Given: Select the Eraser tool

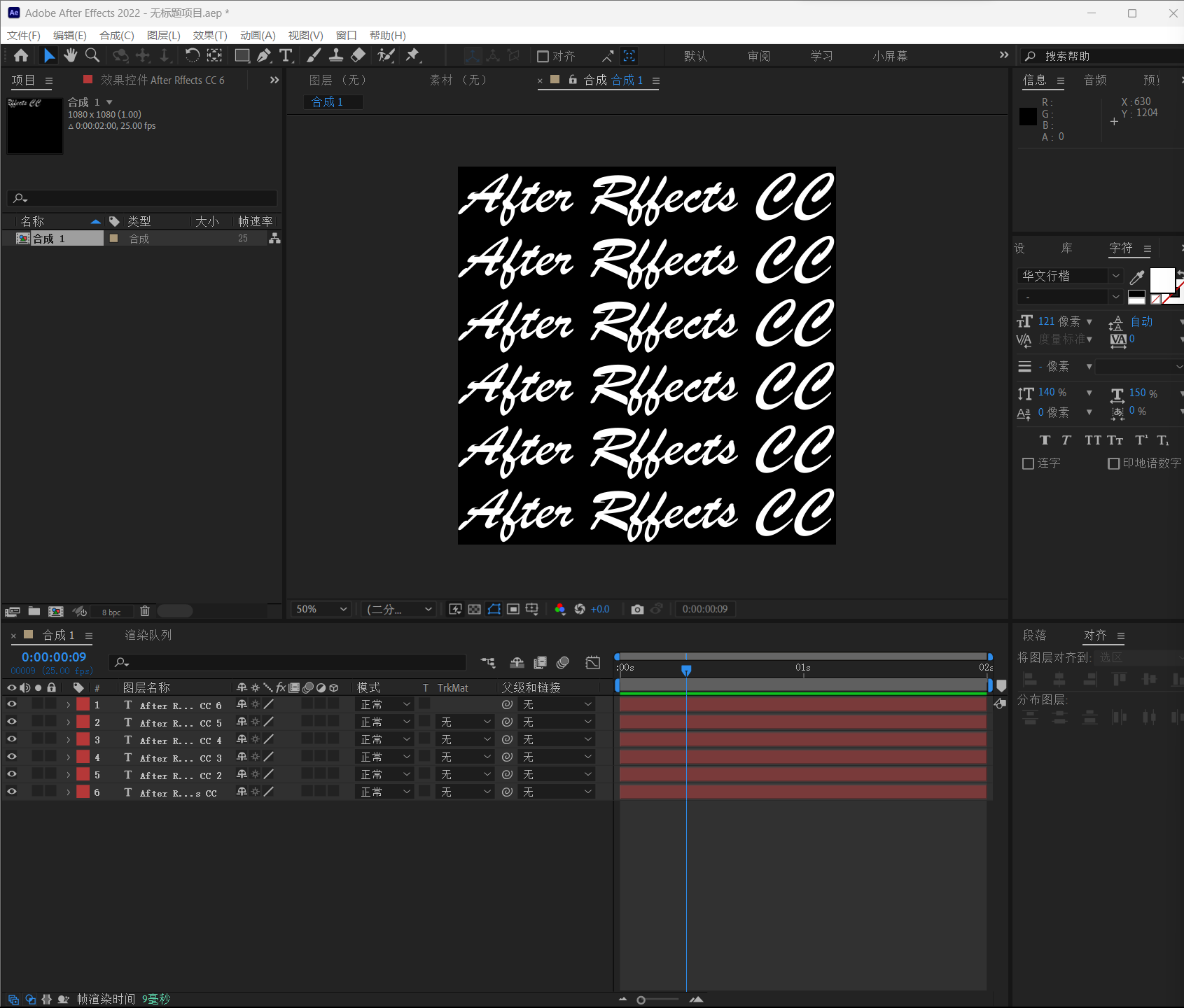Looking at the screenshot, I should click(x=358, y=55).
